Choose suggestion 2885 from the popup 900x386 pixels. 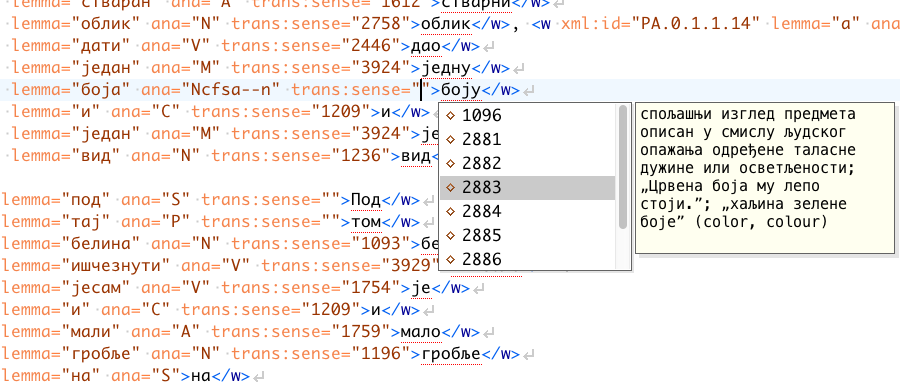click(527, 236)
